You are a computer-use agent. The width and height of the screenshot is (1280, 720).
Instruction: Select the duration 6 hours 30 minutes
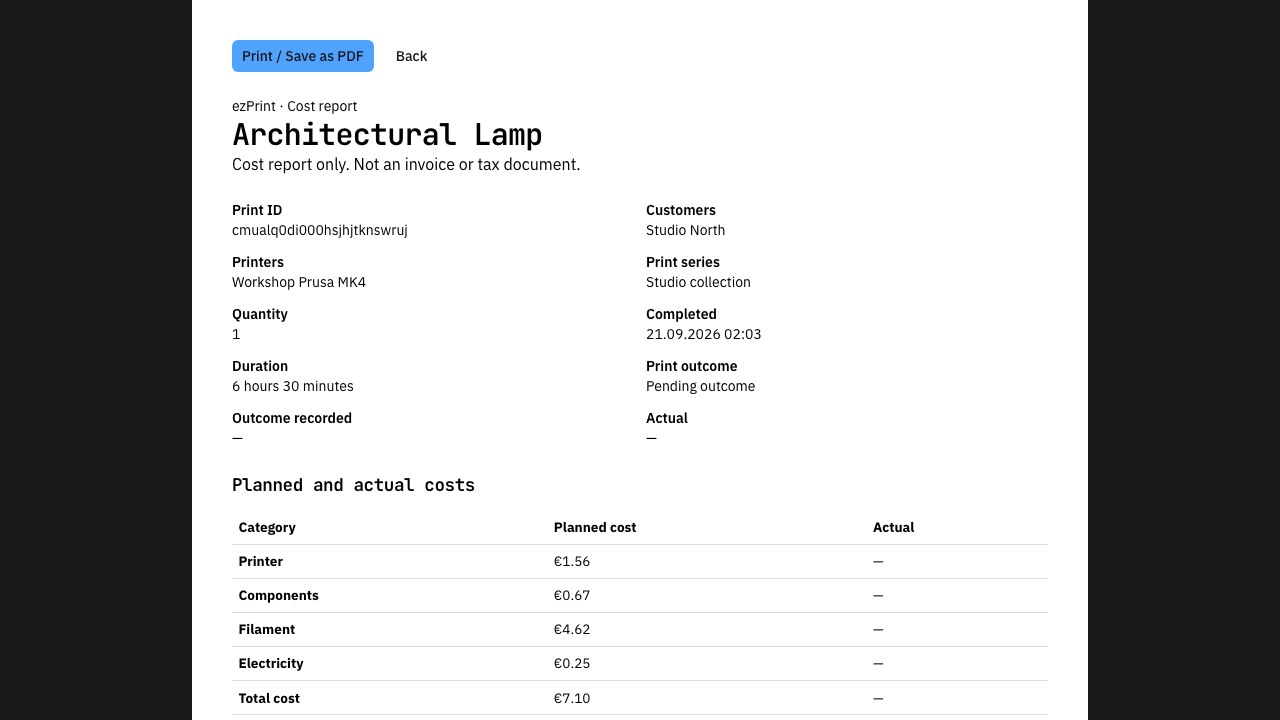[x=293, y=386]
